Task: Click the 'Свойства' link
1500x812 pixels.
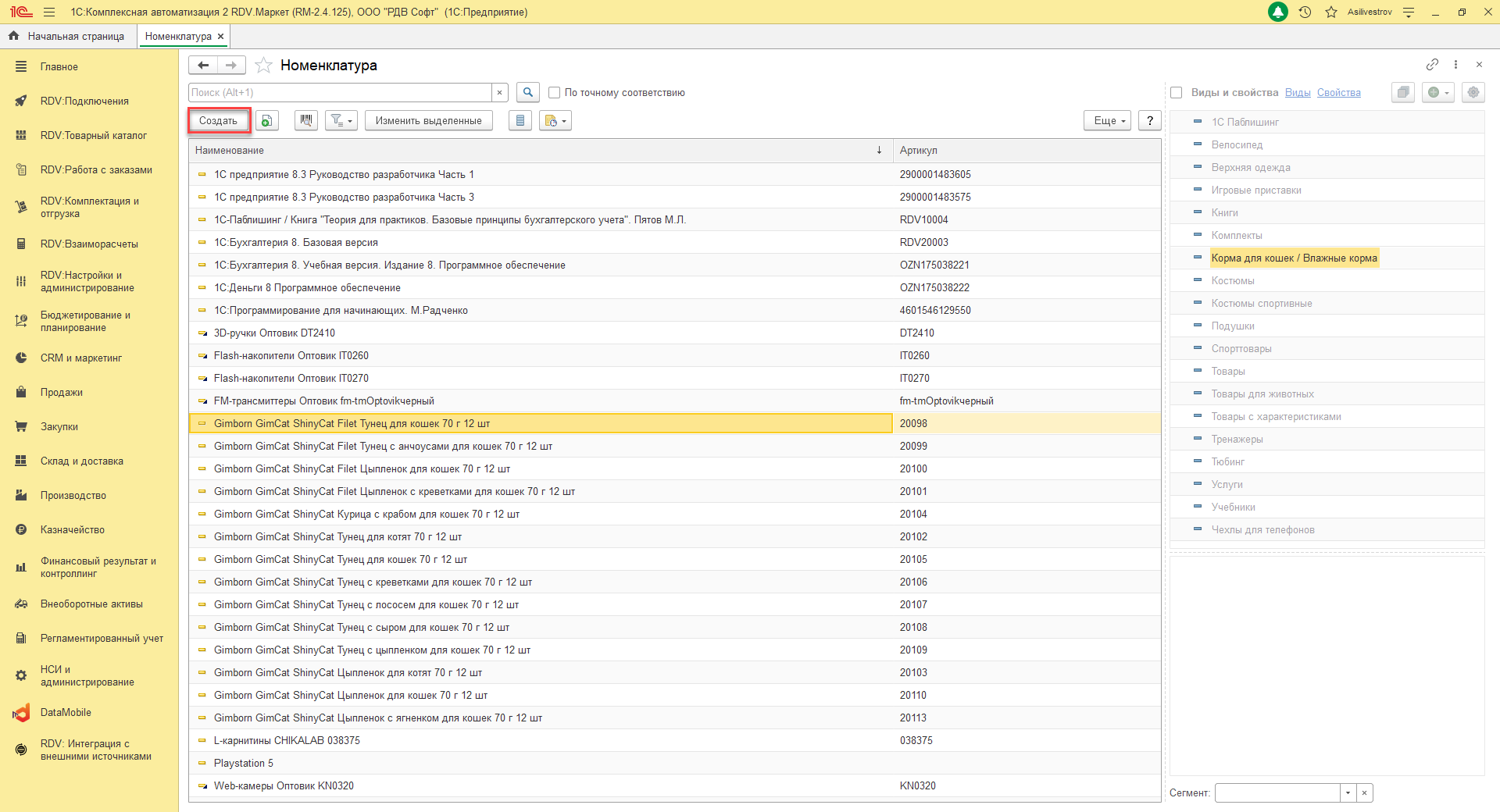Action: (1338, 92)
